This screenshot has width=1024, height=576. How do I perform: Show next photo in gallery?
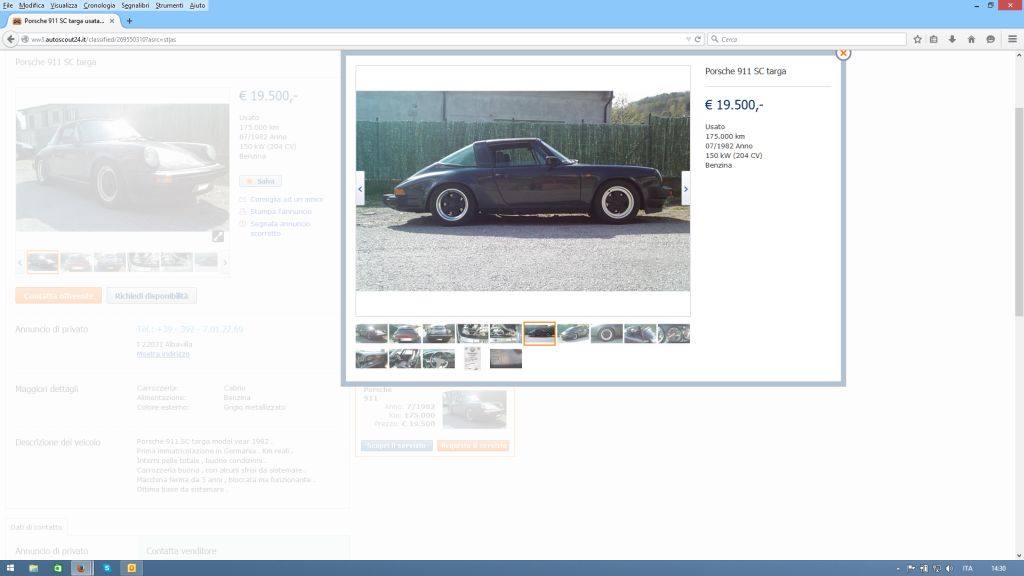point(686,189)
